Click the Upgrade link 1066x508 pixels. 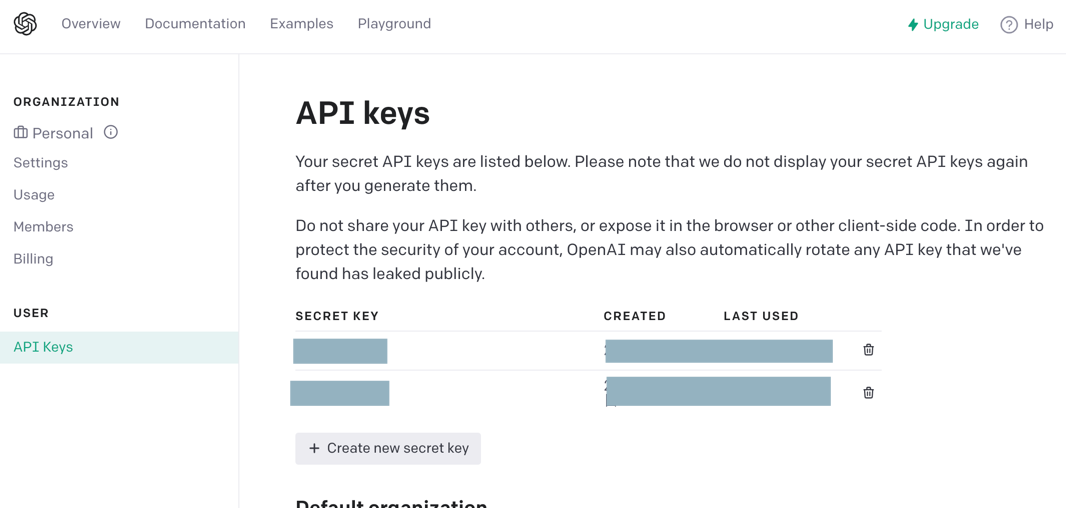pyautogui.click(x=950, y=25)
